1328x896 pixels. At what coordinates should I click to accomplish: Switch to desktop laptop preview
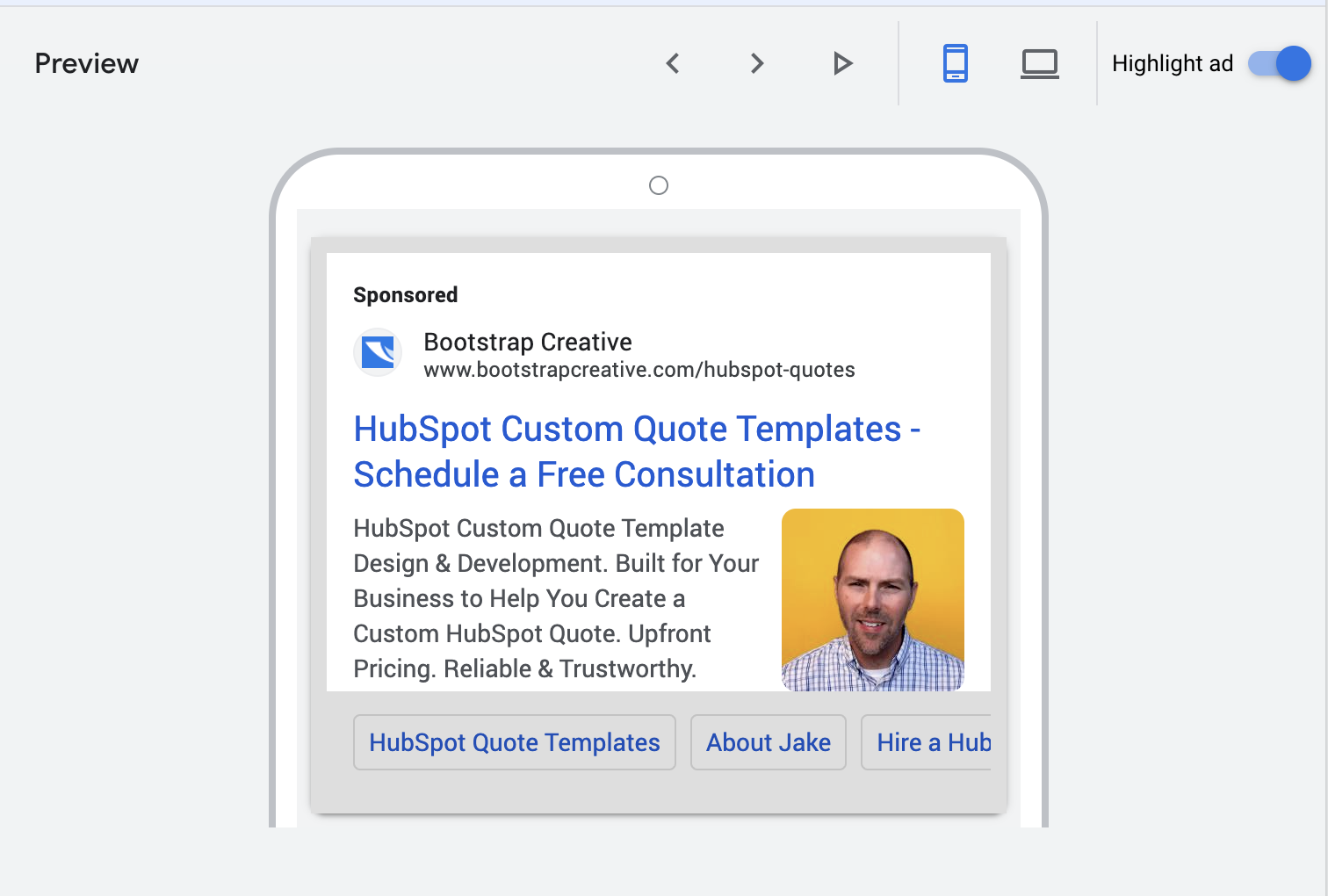tap(1039, 63)
